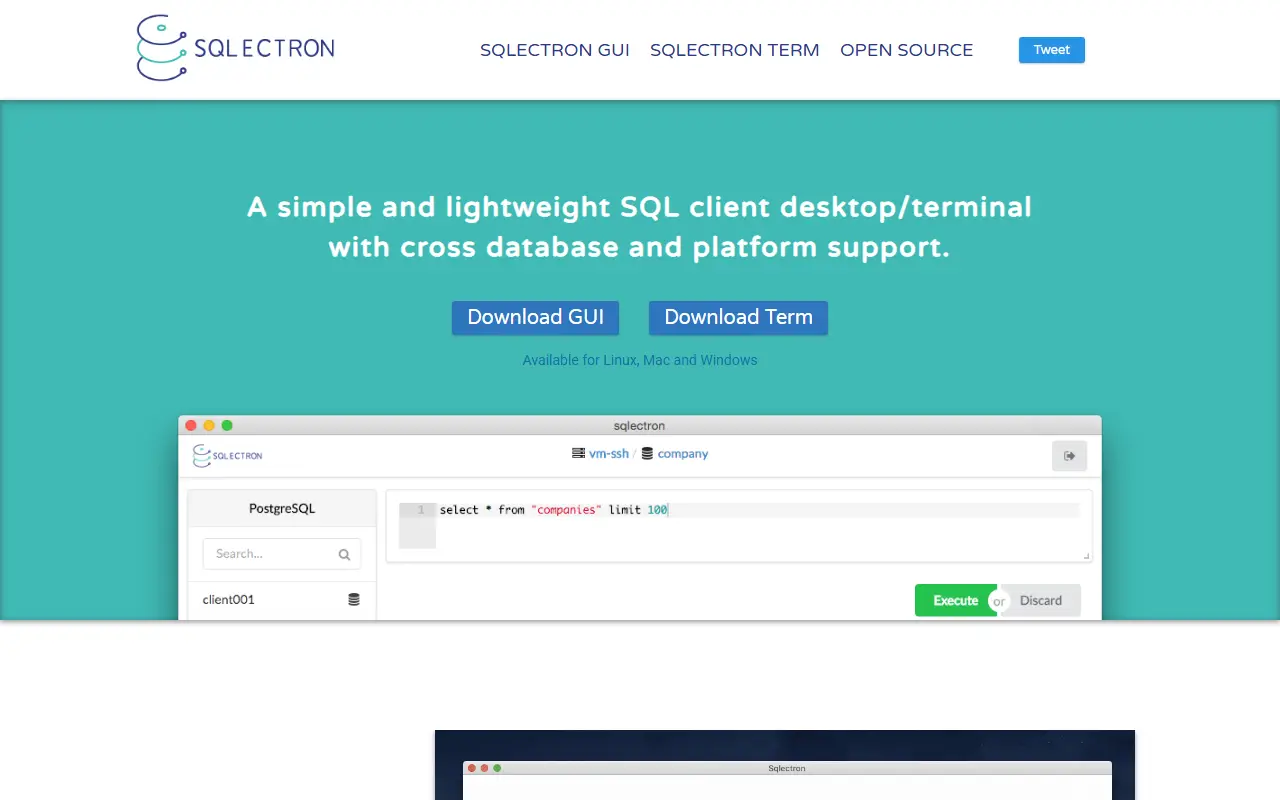Select the client001 database row

pos(282,600)
